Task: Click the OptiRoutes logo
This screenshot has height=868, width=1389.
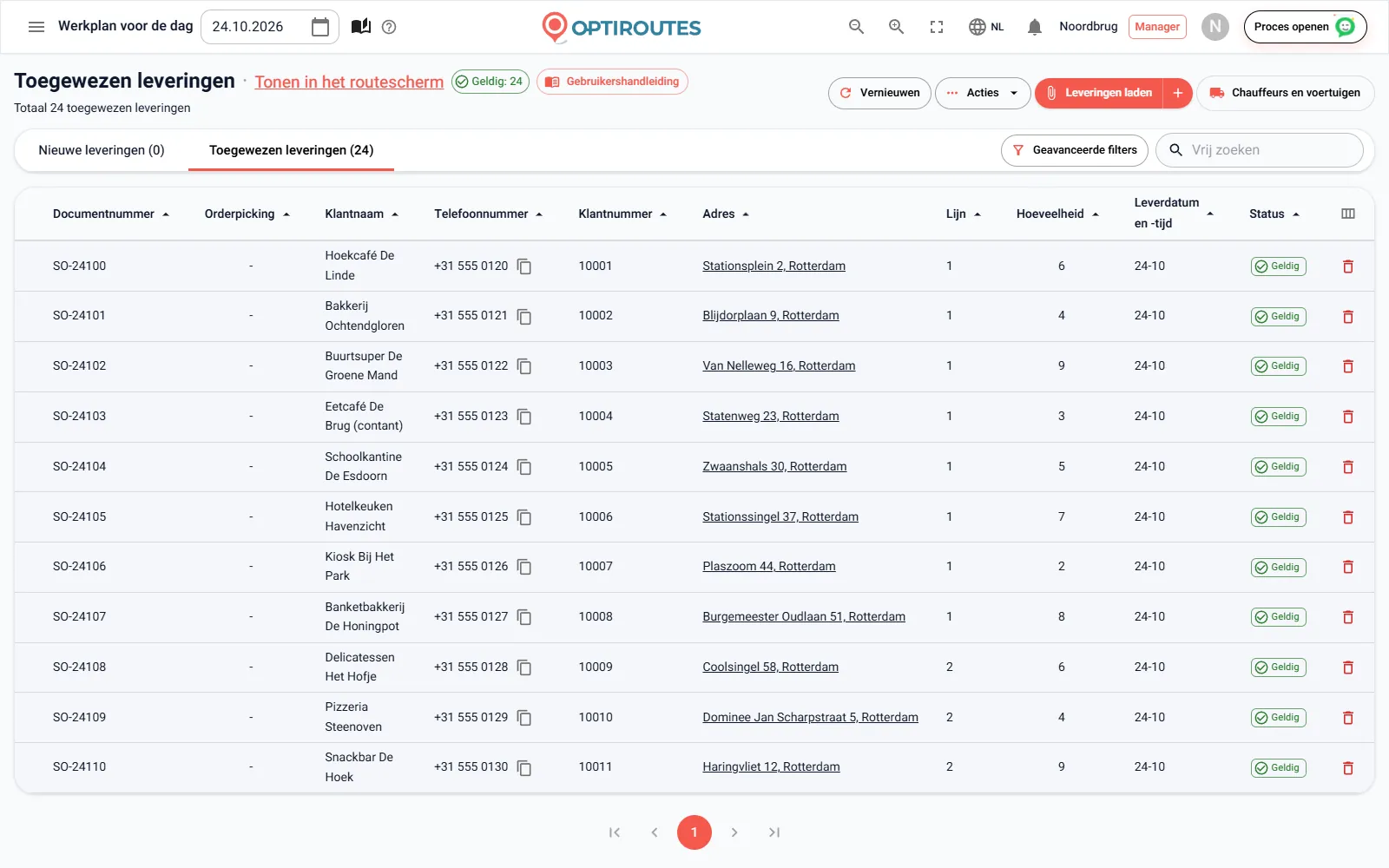Action: [622, 27]
